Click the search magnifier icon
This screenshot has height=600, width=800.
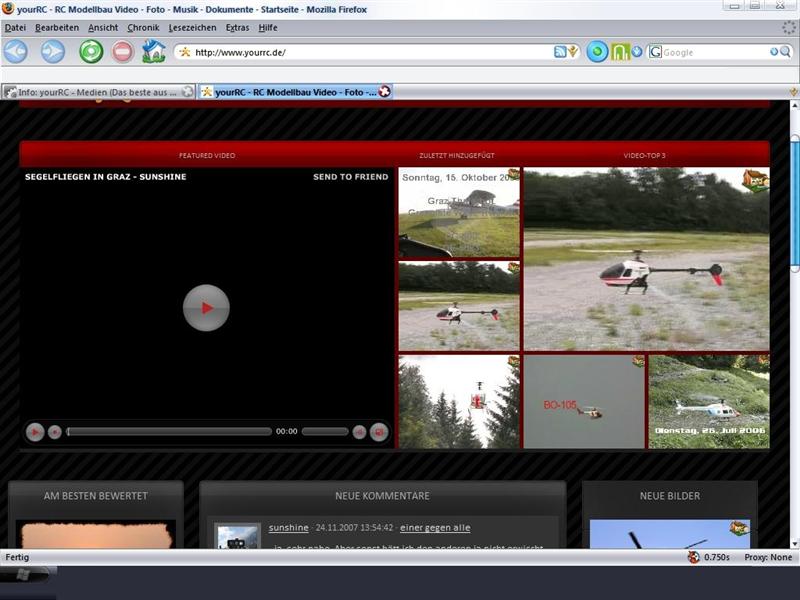pos(775,52)
